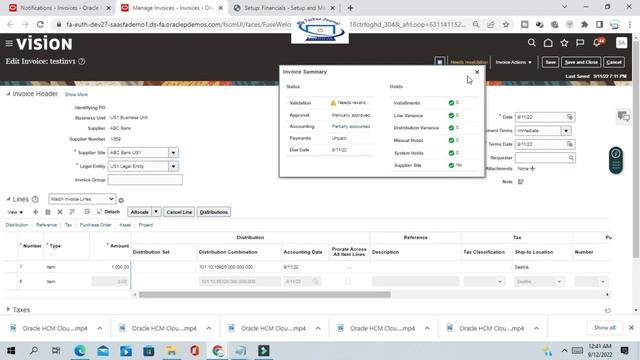Open Supplier Site dropdown
Image resolution: width=640 pixels, height=360 pixels.
tap(173, 153)
